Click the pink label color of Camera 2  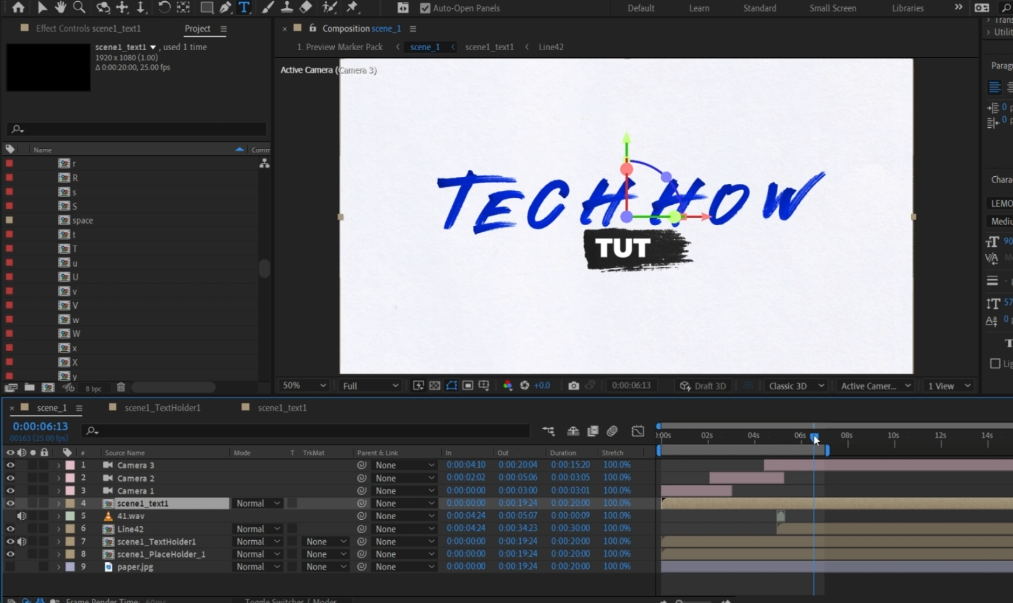coord(70,479)
